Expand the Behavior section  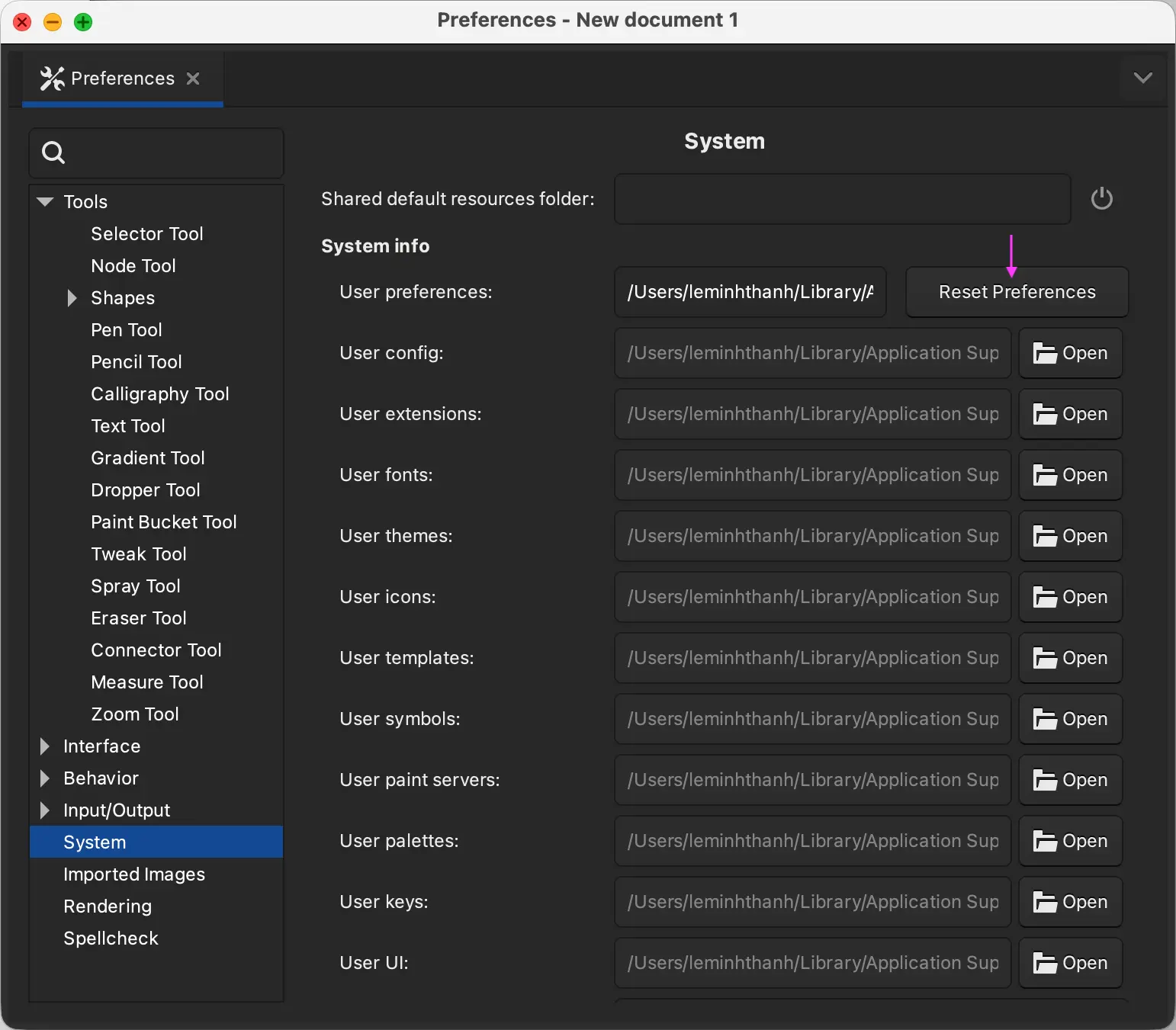coord(44,778)
